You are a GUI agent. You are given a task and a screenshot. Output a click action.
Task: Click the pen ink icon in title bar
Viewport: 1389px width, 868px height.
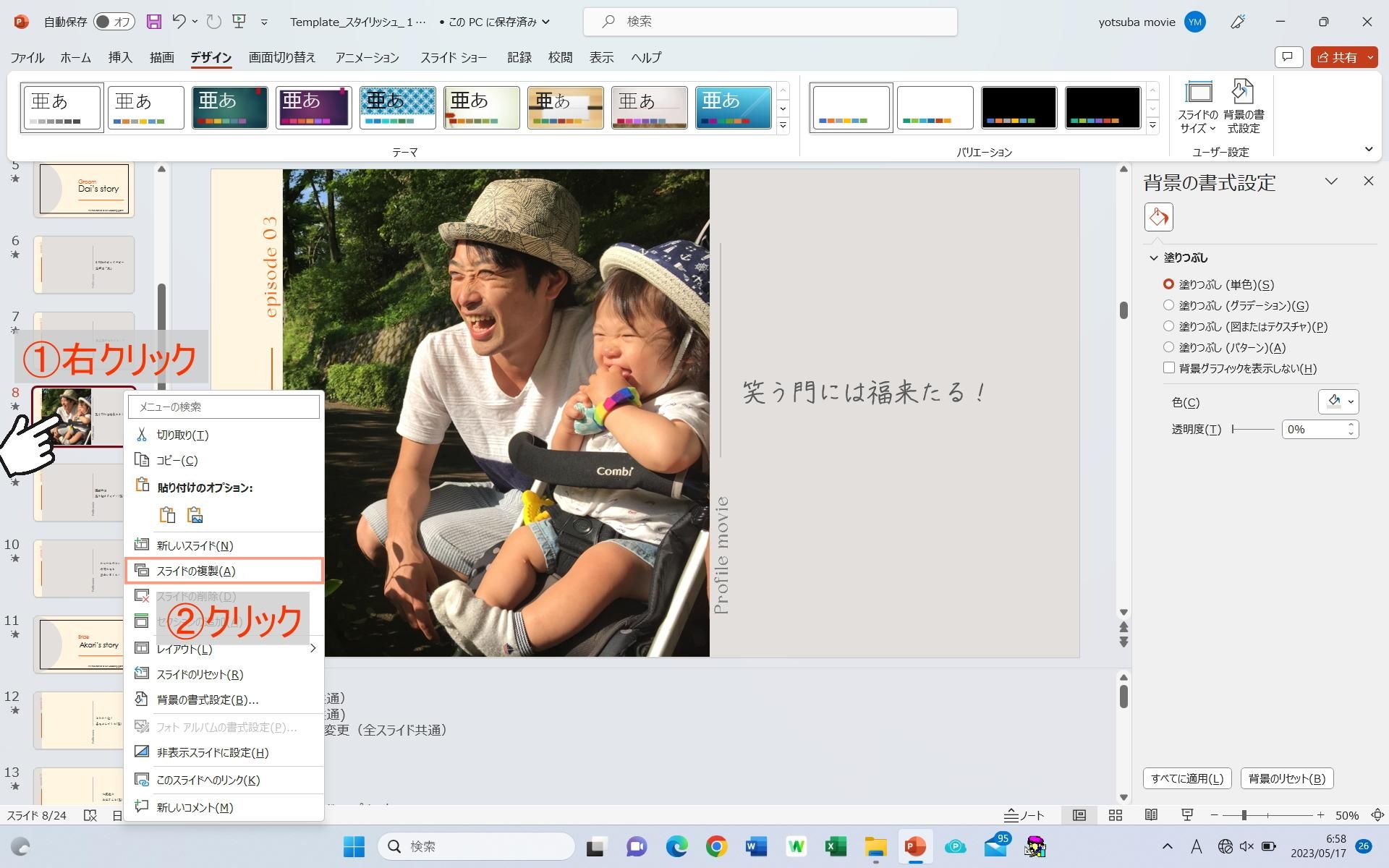(1238, 22)
